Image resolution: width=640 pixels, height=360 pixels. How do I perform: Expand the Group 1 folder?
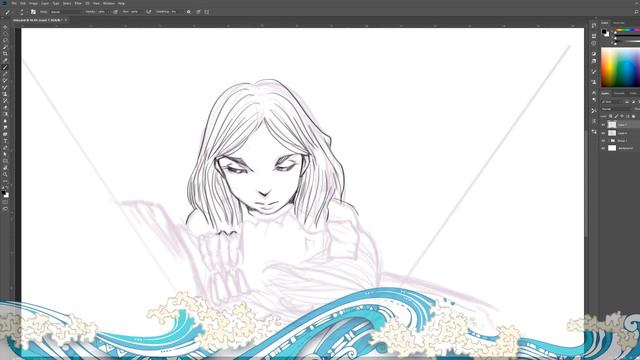[609, 141]
